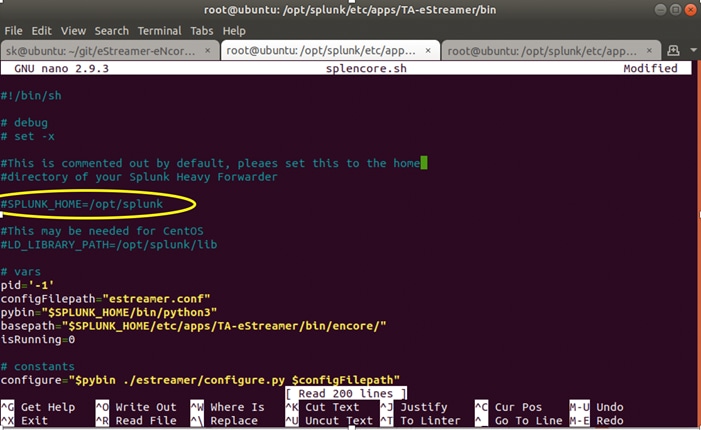The height and width of the screenshot is (430, 701).
Task: Click the pybin python3 path line
Action: point(109,312)
